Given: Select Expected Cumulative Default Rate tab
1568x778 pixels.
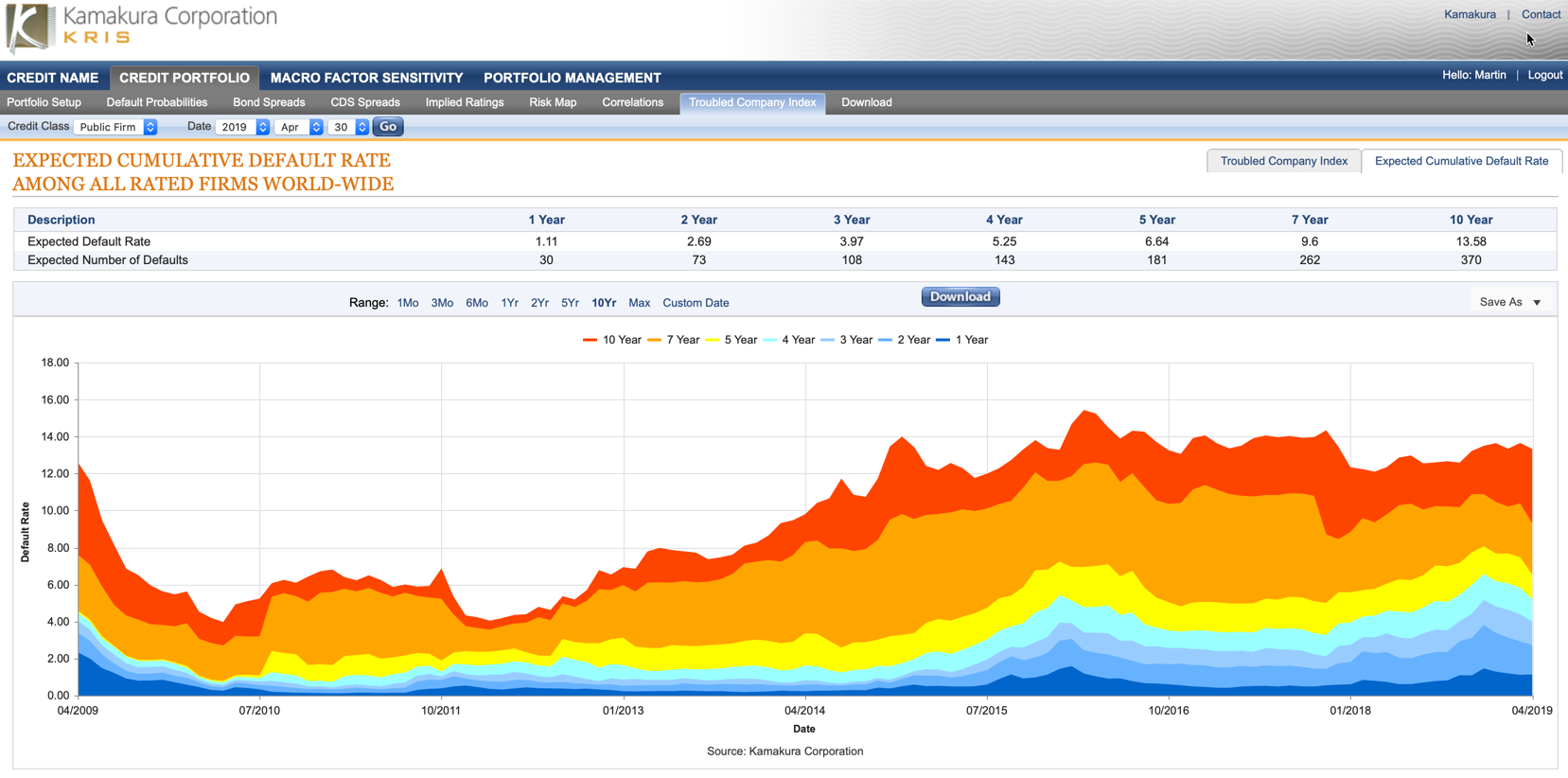Looking at the screenshot, I should tap(1462, 161).
